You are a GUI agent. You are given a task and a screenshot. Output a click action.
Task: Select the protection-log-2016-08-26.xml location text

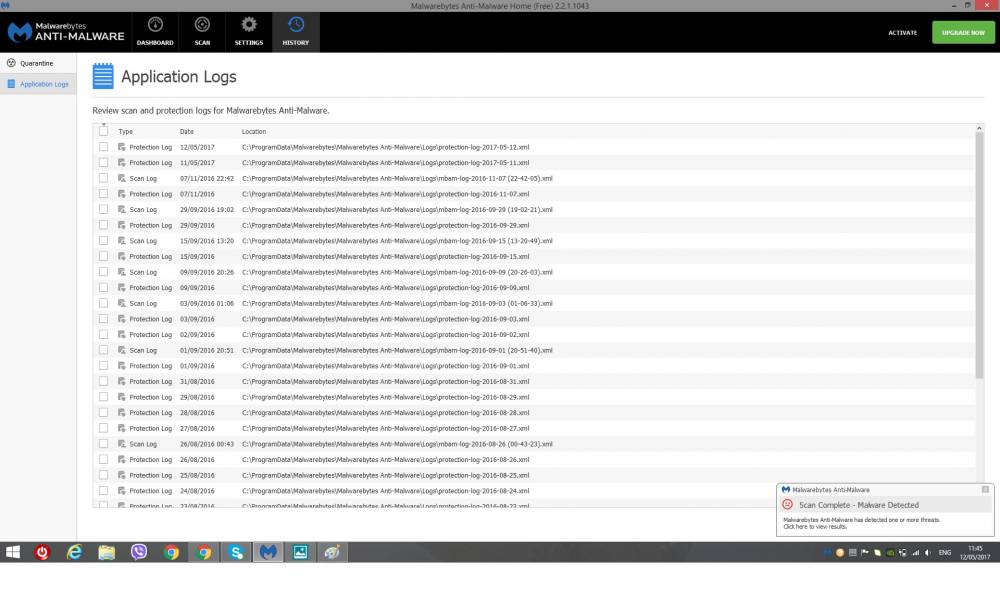point(385,459)
